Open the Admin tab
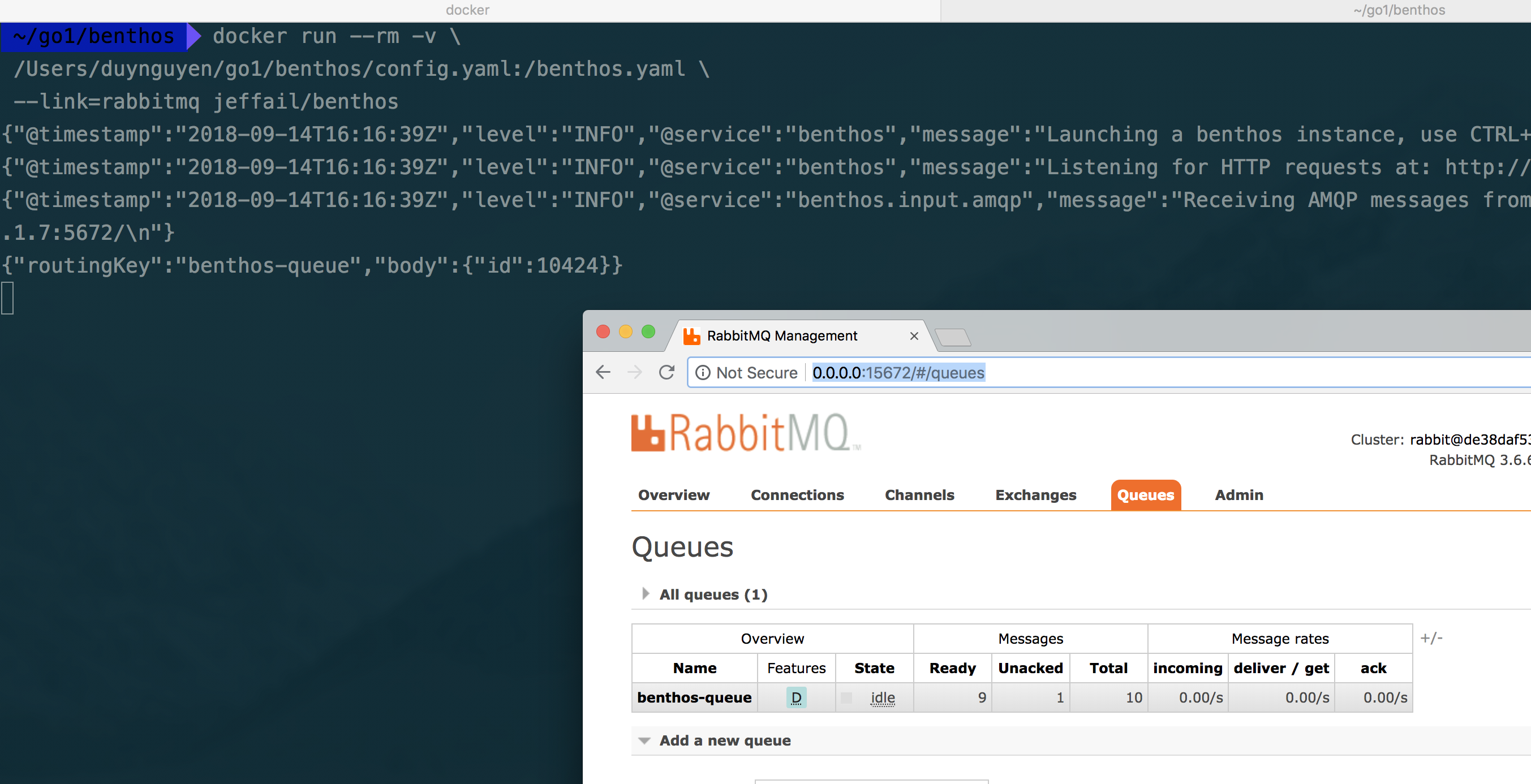The height and width of the screenshot is (784, 1531). [1238, 494]
